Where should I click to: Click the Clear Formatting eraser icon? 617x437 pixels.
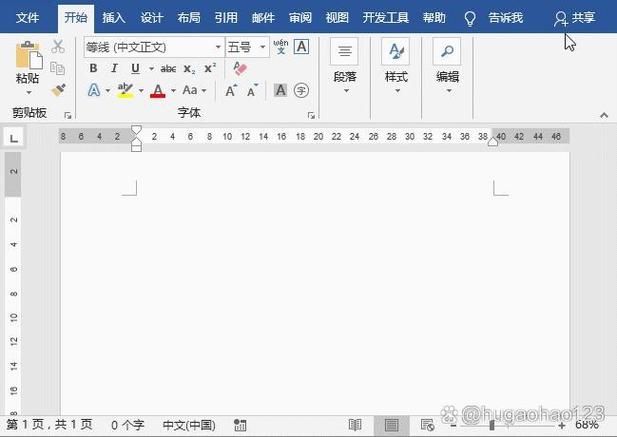(240, 68)
